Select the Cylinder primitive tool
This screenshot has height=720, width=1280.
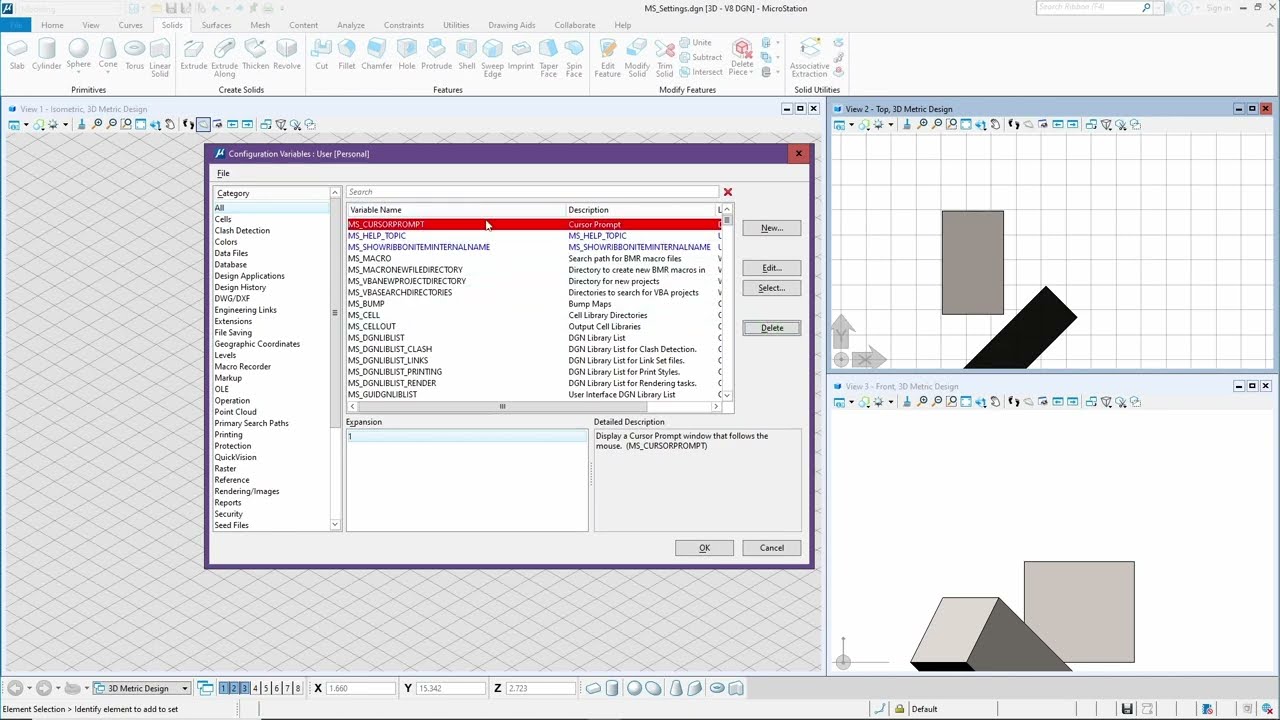point(47,55)
